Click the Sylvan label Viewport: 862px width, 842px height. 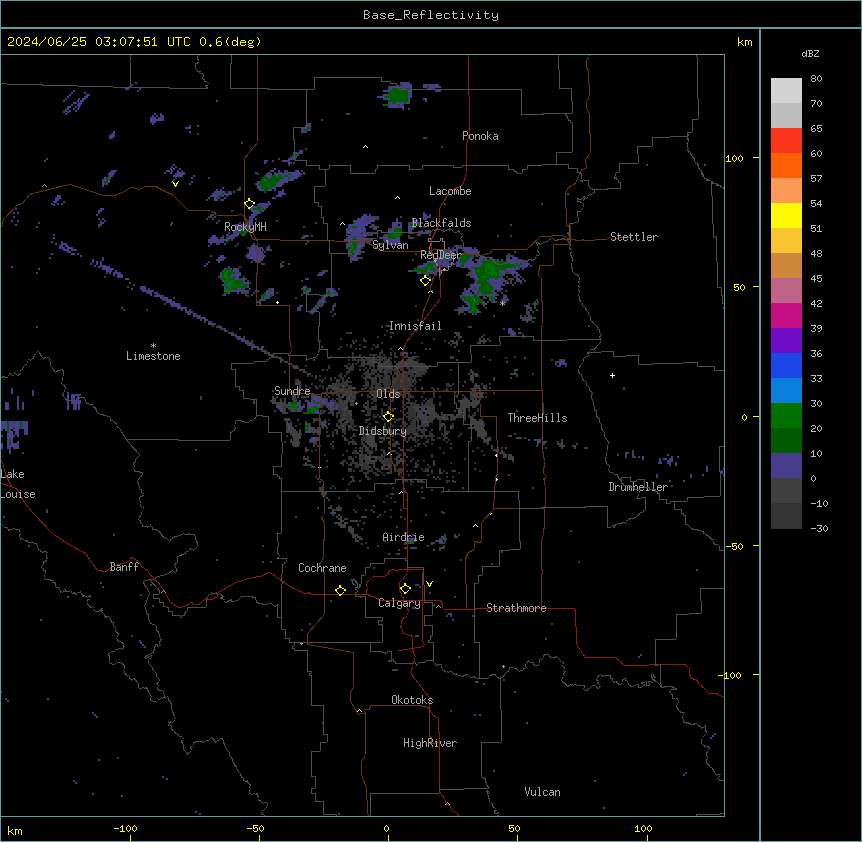click(x=390, y=245)
